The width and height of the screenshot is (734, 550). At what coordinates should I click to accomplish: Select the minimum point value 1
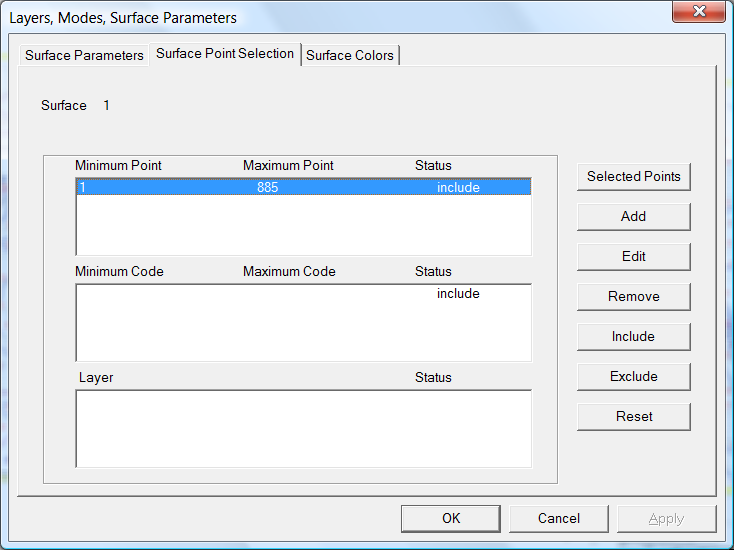point(83,187)
